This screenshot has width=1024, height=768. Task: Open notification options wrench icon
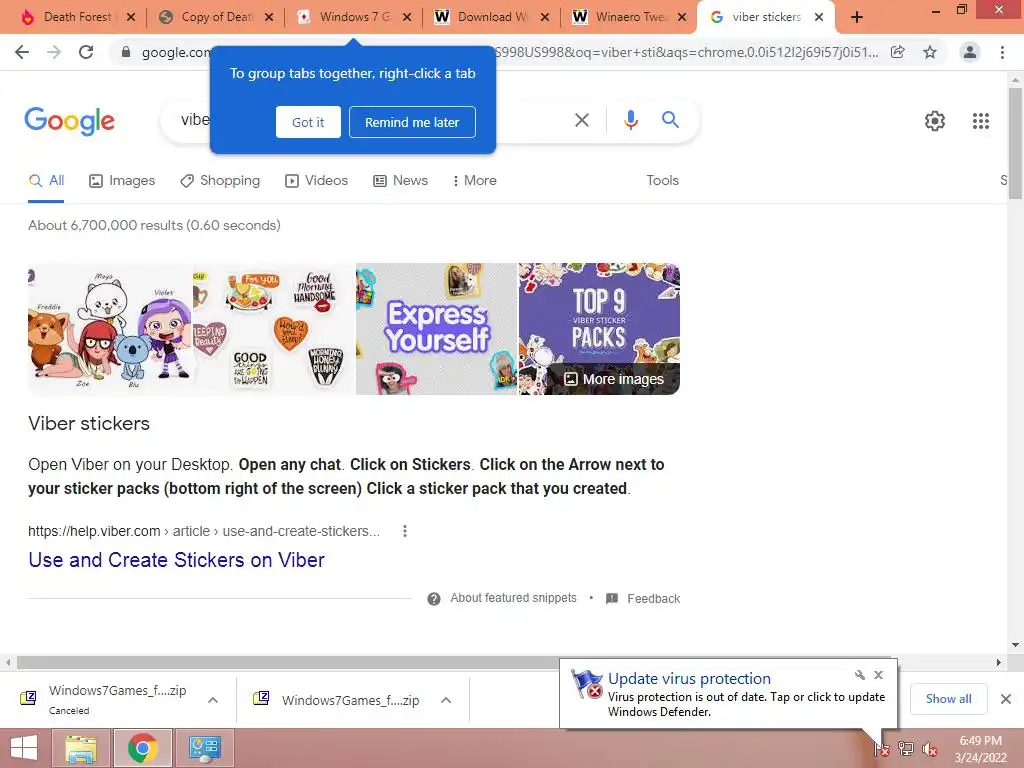(859, 675)
